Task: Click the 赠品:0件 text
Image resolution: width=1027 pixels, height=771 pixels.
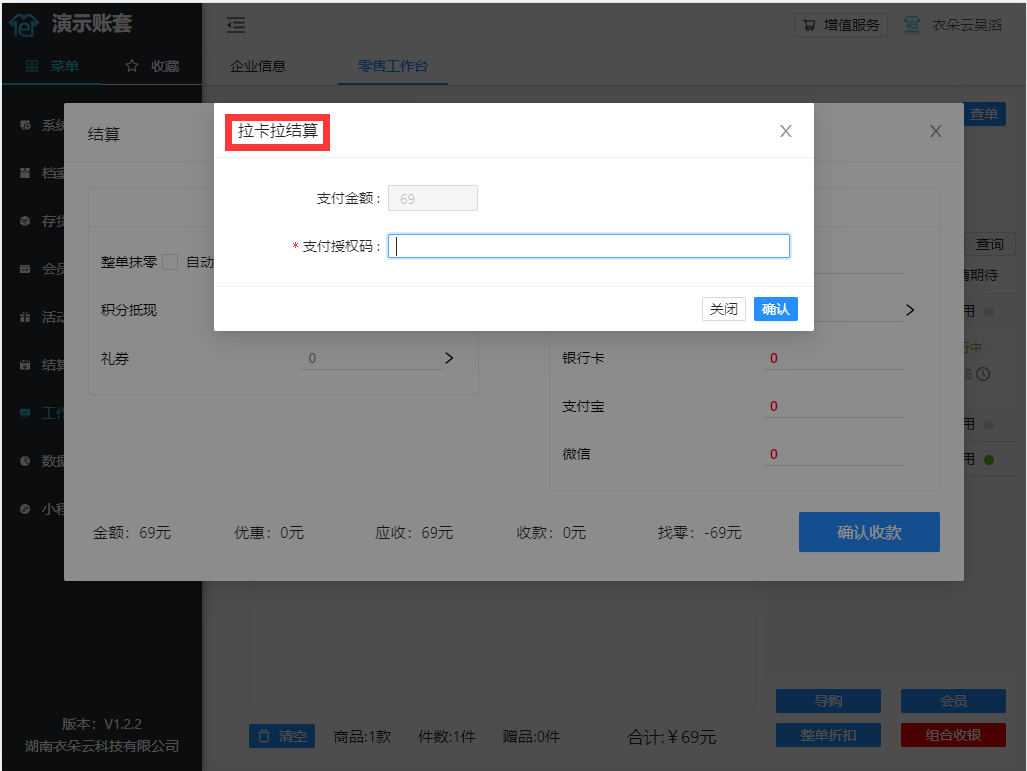Action: tap(531, 737)
